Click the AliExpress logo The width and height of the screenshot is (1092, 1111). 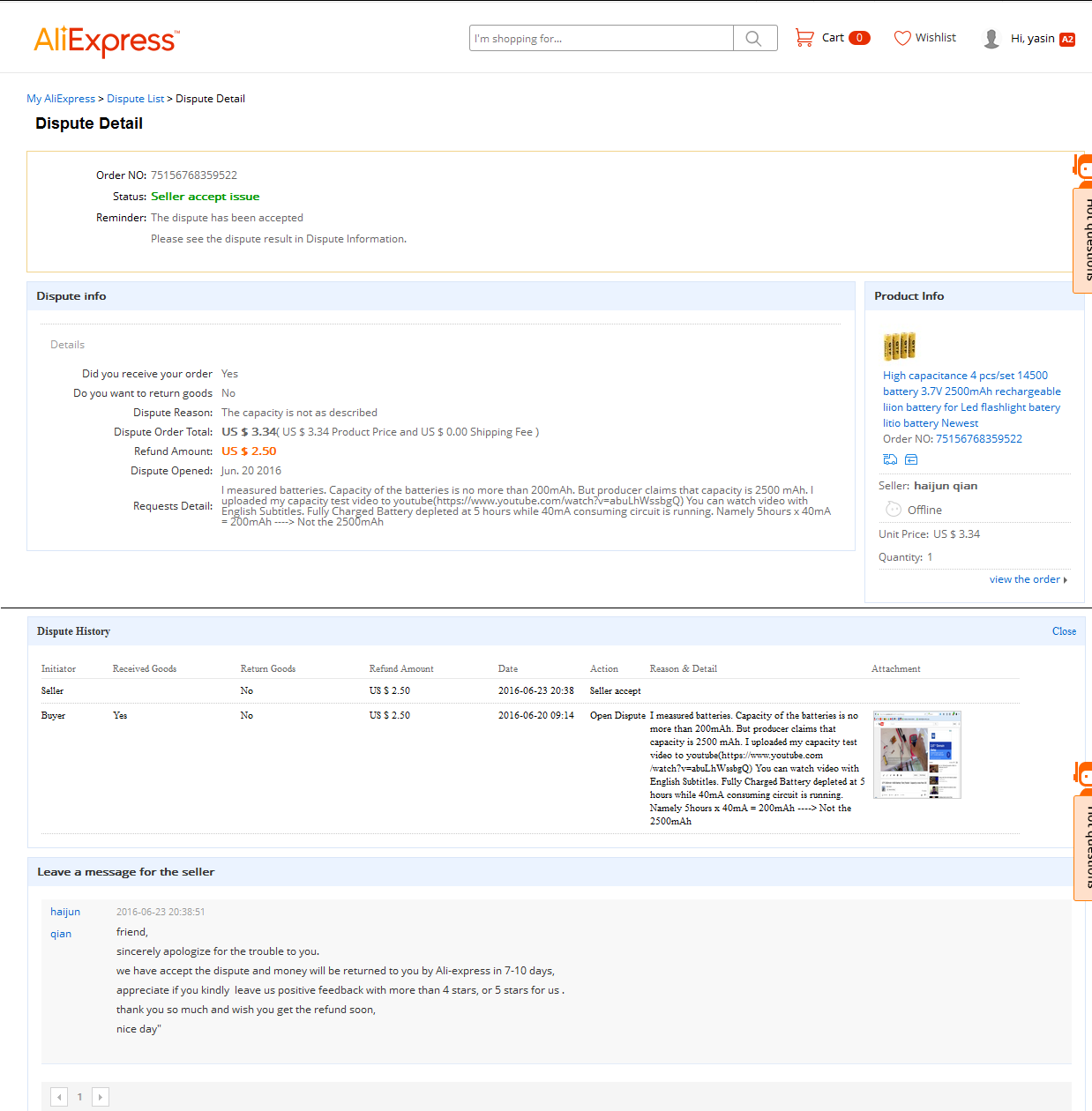[106, 41]
